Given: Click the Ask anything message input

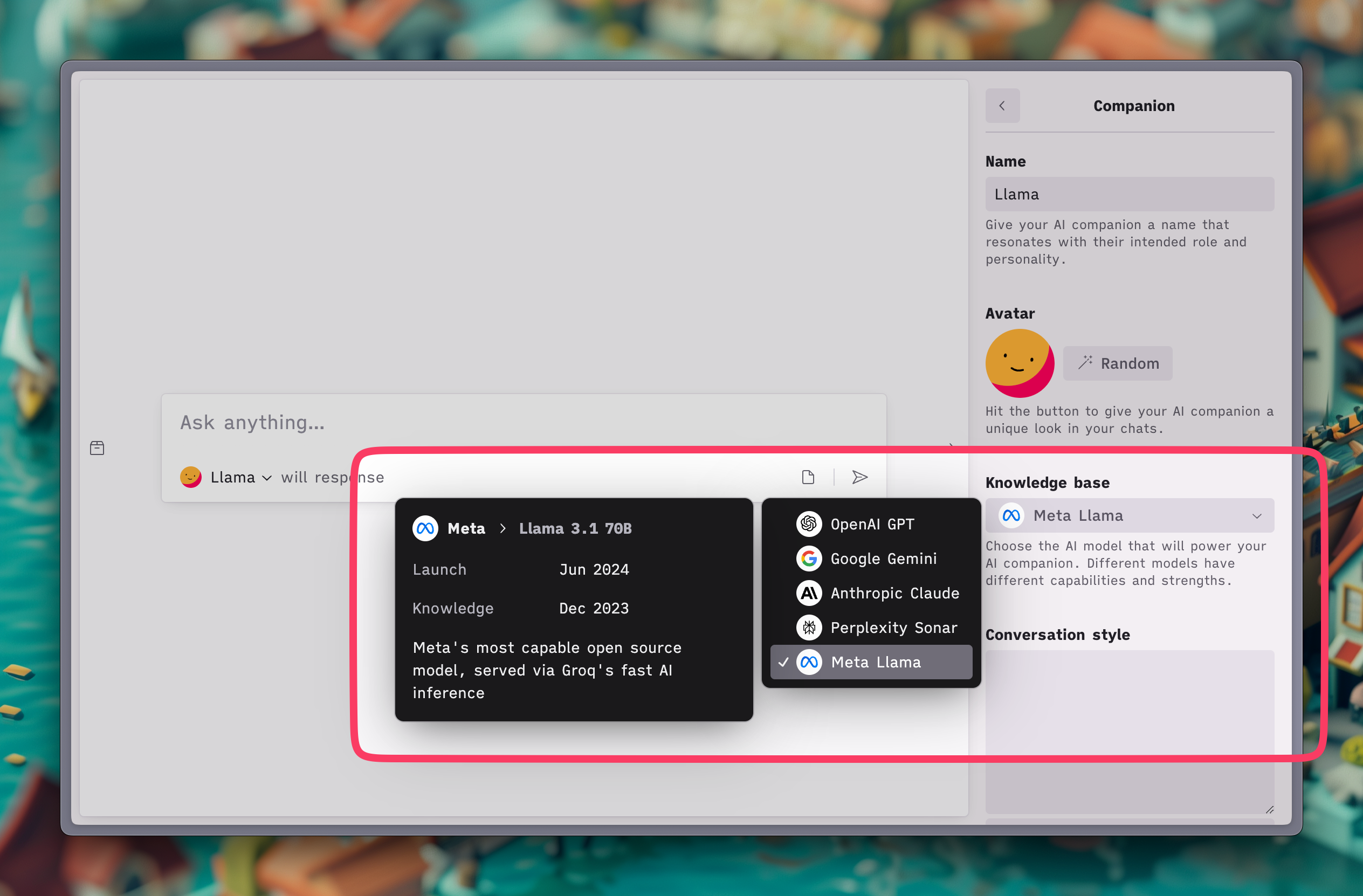Looking at the screenshot, I should pyautogui.click(x=524, y=423).
